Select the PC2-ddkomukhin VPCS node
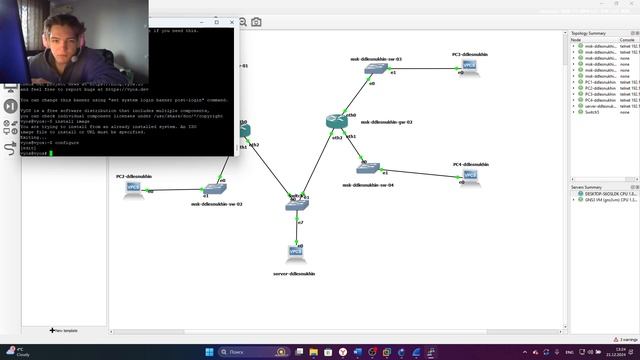This screenshot has height=360, width=640. point(133,189)
